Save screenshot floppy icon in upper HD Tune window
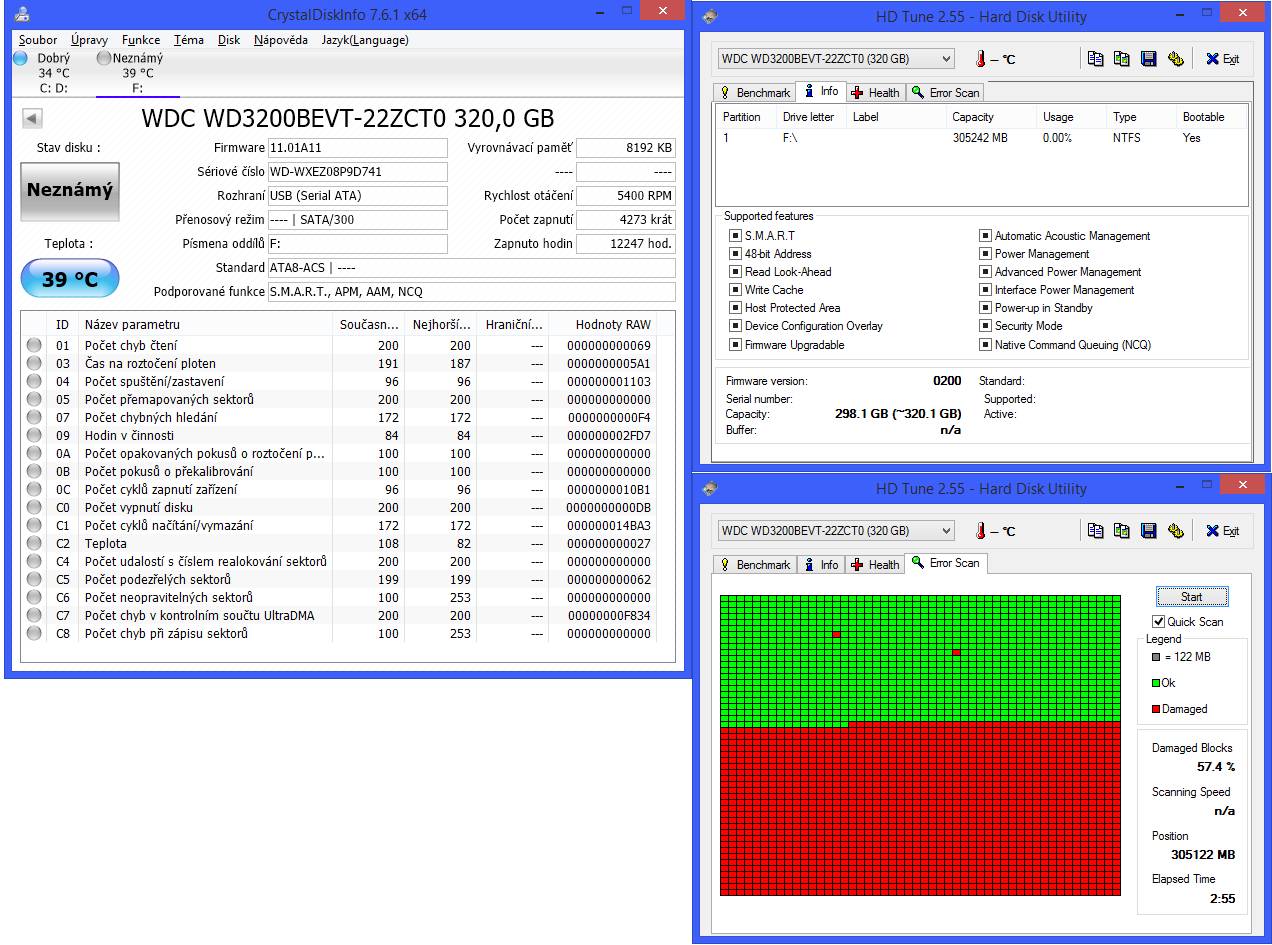Screen dimensions: 1272x945 (1149, 59)
